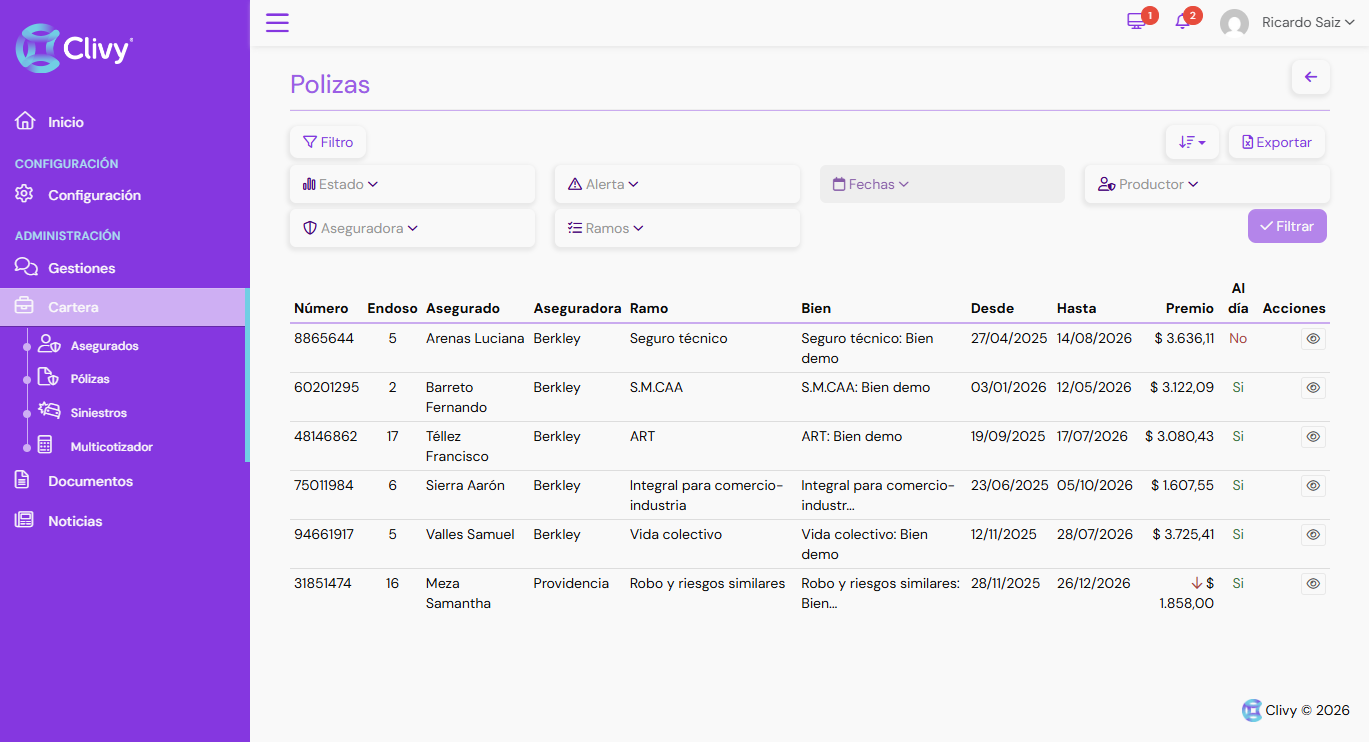This screenshot has height=742, width=1369.
Task: Open the bell alerts icon
Action: pyautogui.click(x=1182, y=22)
